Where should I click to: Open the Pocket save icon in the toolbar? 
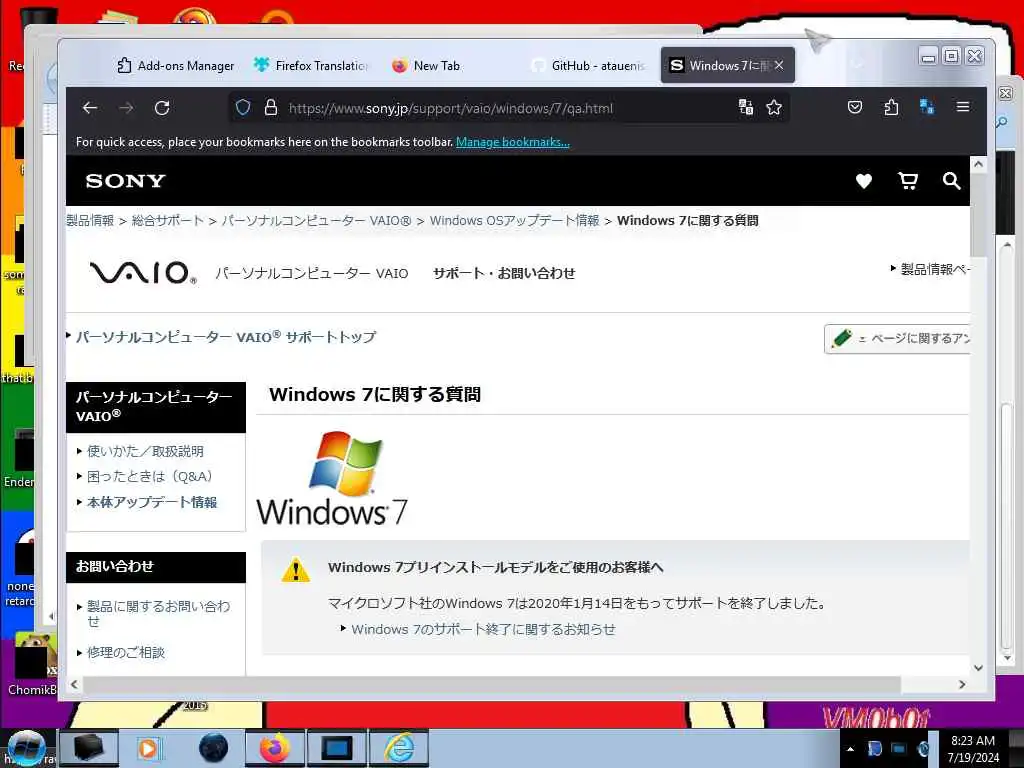click(x=855, y=107)
